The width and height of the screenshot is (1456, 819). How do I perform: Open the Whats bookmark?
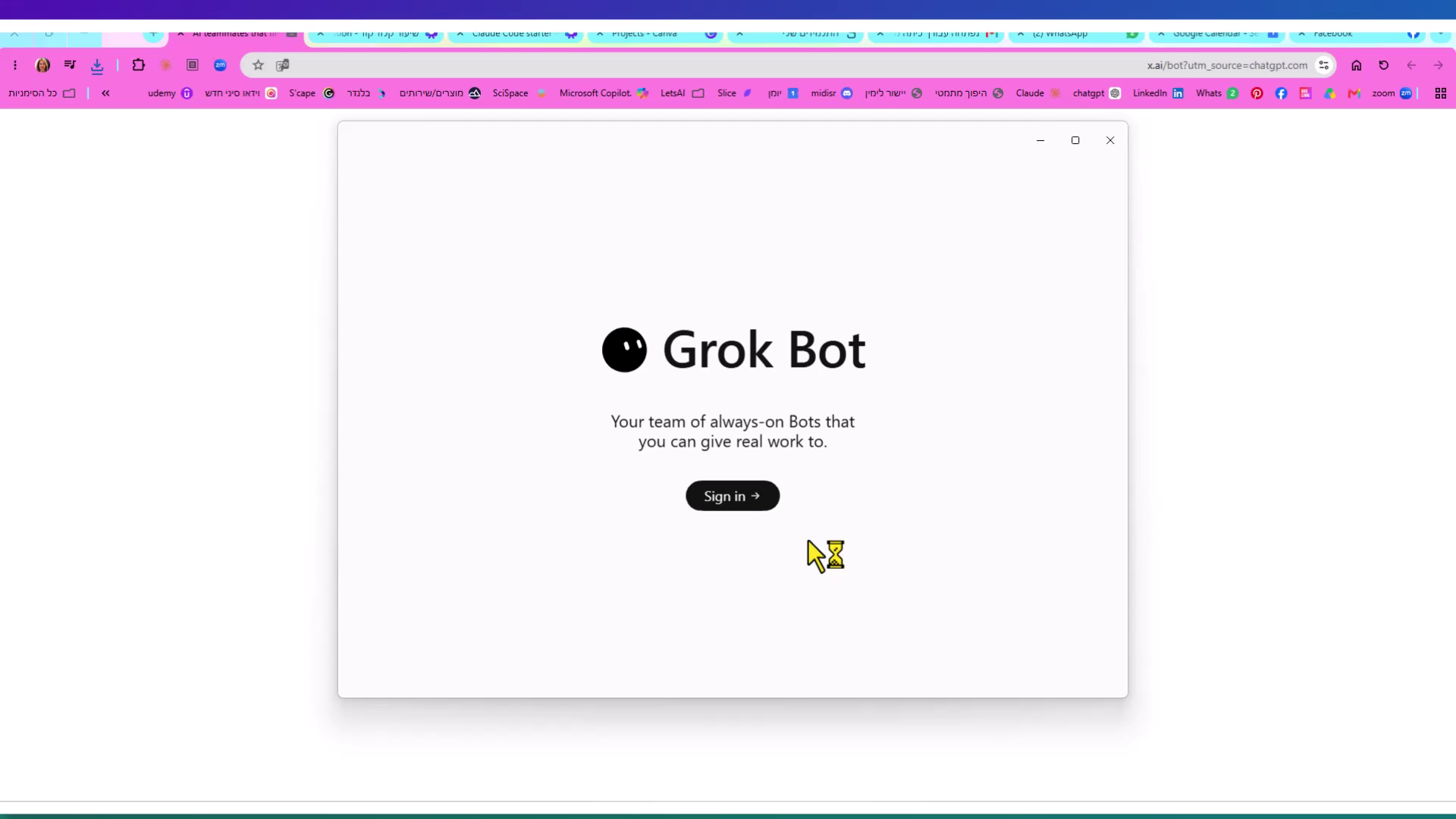point(1217,93)
